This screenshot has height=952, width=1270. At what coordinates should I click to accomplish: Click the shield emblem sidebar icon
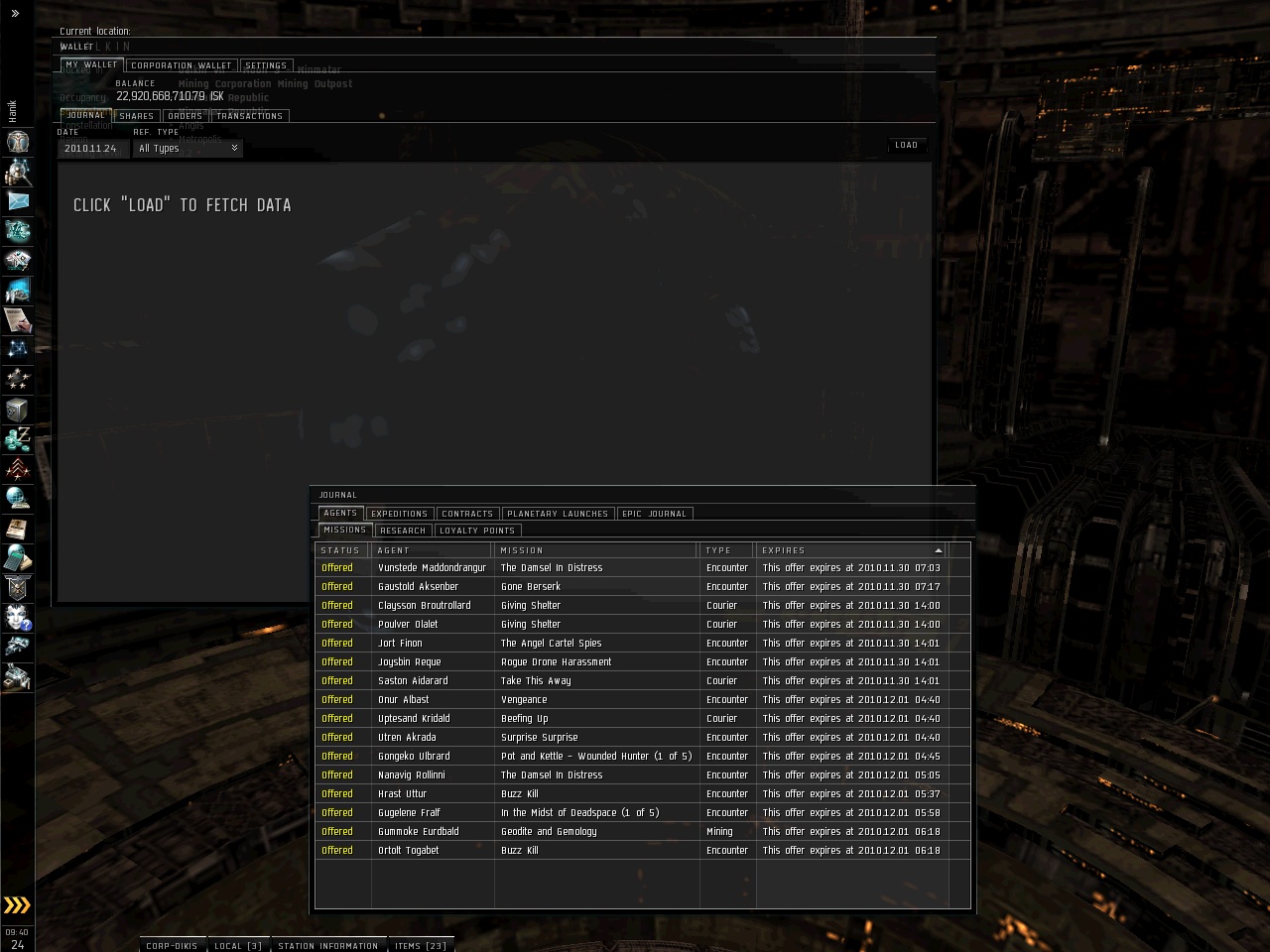(x=18, y=588)
